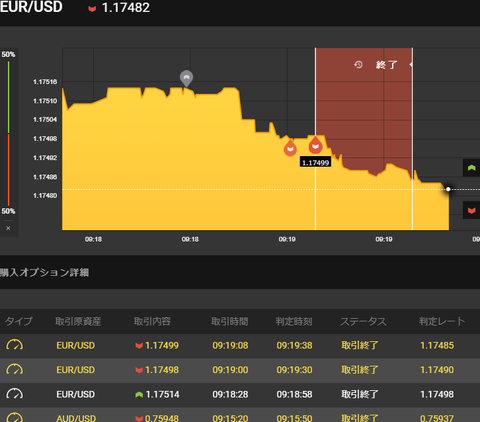Click the red trade marker left of 1.17499 marker
The width and height of the screenshot is (480, 422).
tap(290, 148)
